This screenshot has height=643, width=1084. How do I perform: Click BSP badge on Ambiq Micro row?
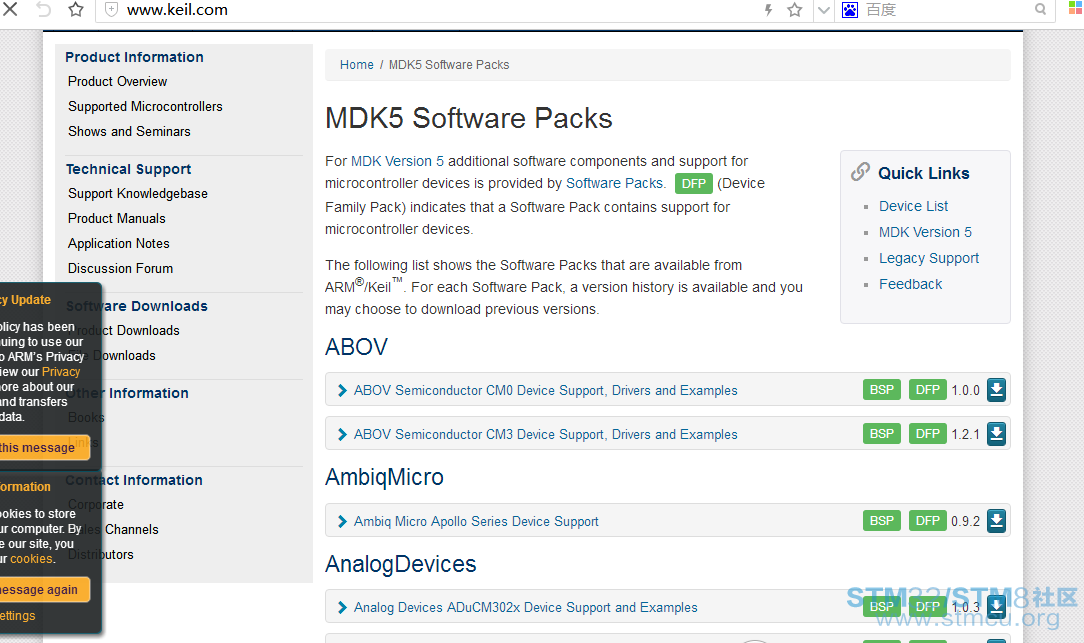pos(881,521)
